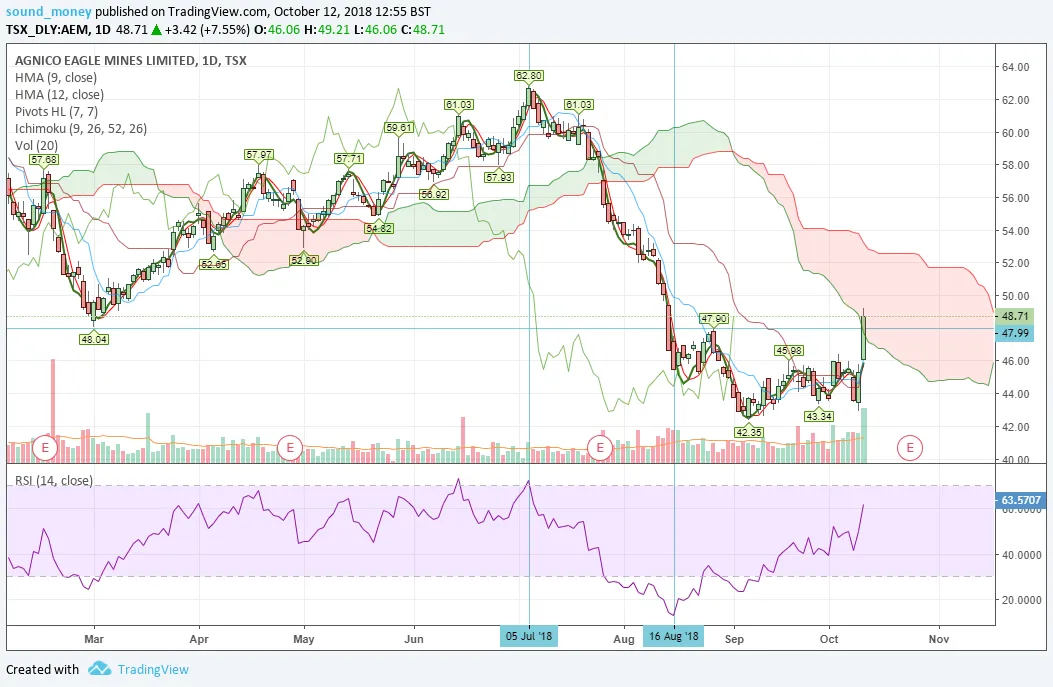
Task: Click the 52.80 pivot low label
Action: 304,260
